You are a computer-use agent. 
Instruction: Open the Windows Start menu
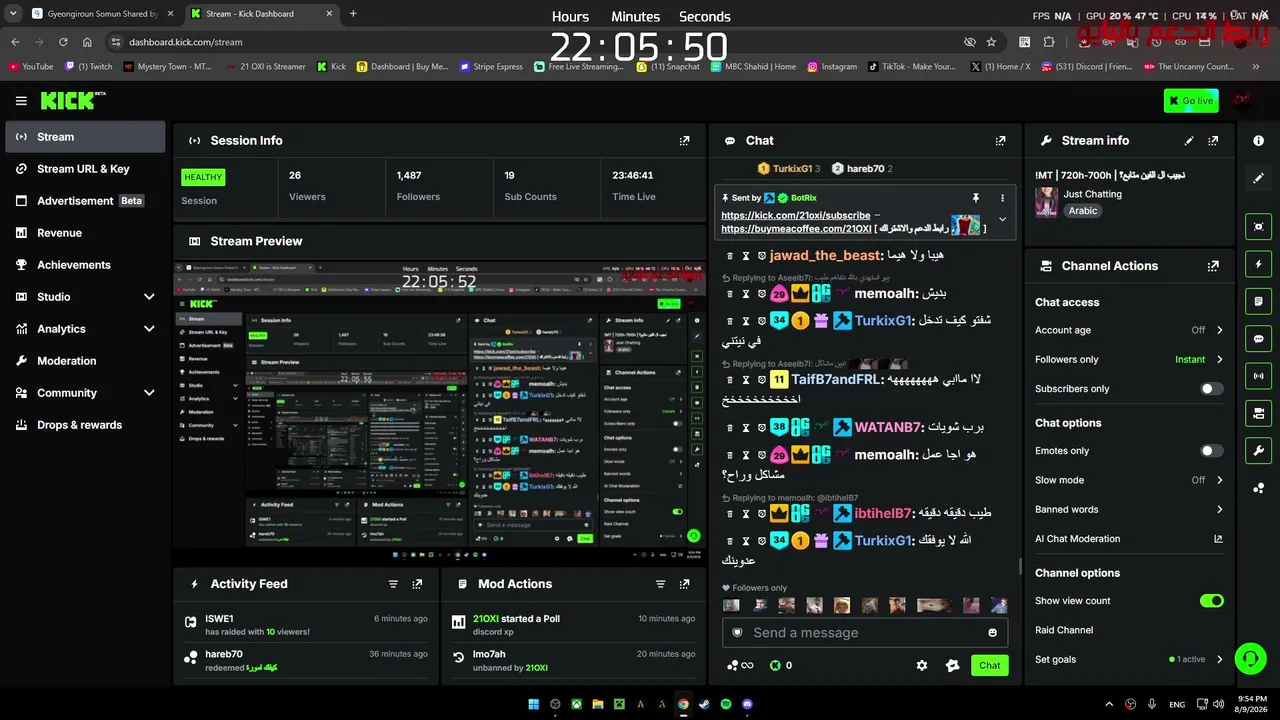(x=533, y=704)
